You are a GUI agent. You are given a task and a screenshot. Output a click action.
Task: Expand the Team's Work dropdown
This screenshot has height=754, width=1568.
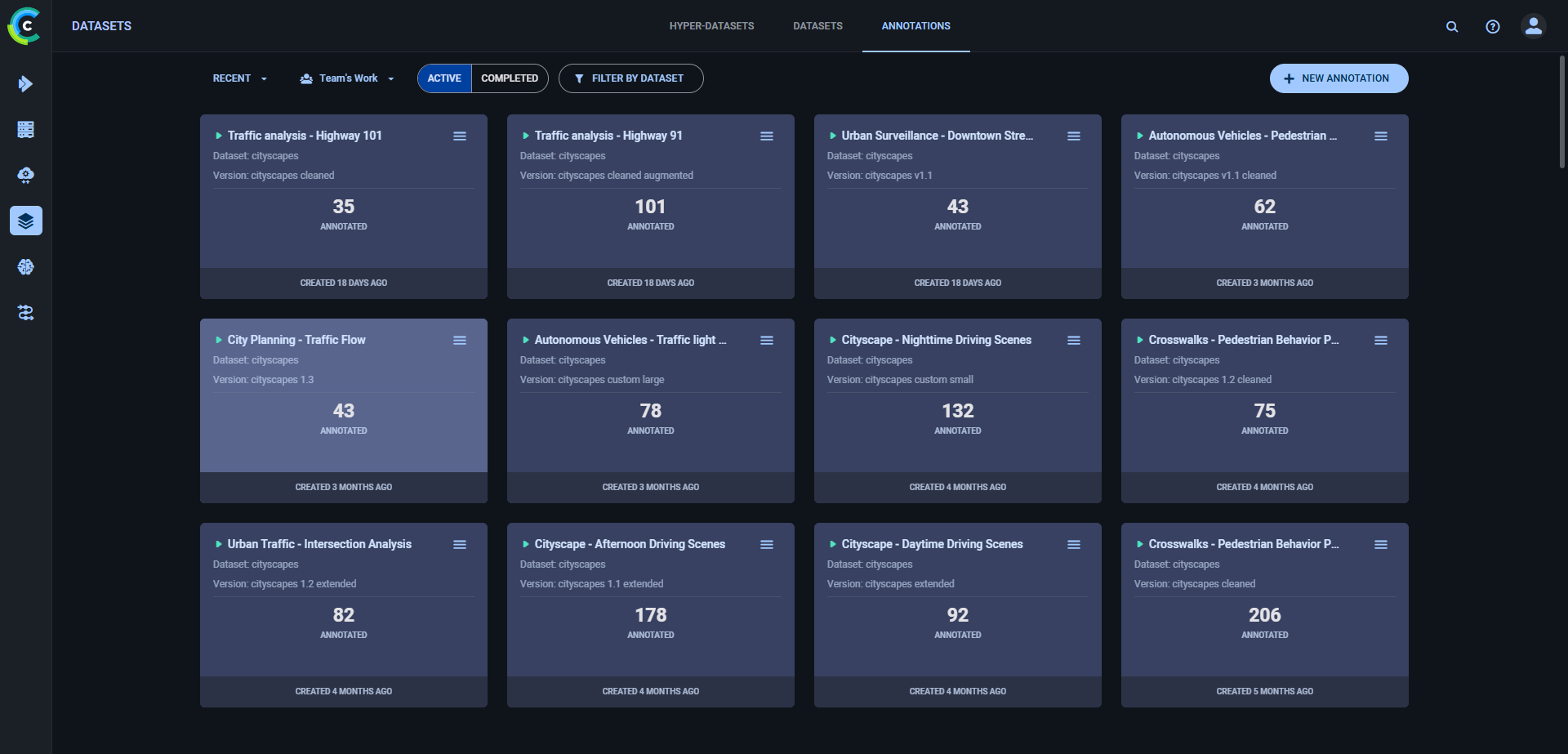[347, 78]
